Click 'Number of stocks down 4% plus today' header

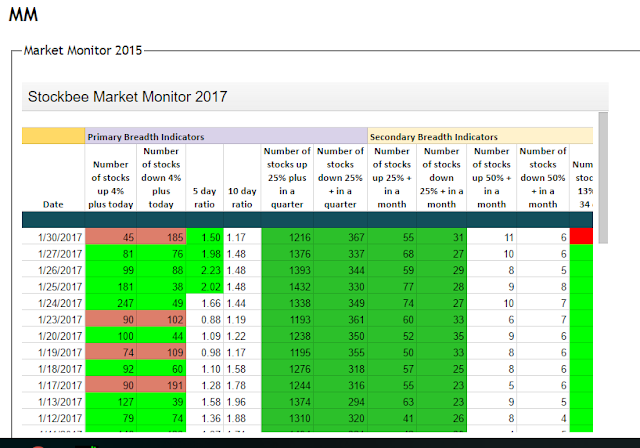[x=161, y=177]
